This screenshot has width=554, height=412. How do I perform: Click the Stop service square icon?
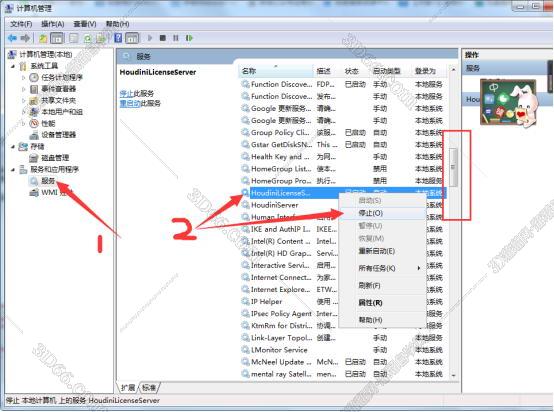[163, 38]
